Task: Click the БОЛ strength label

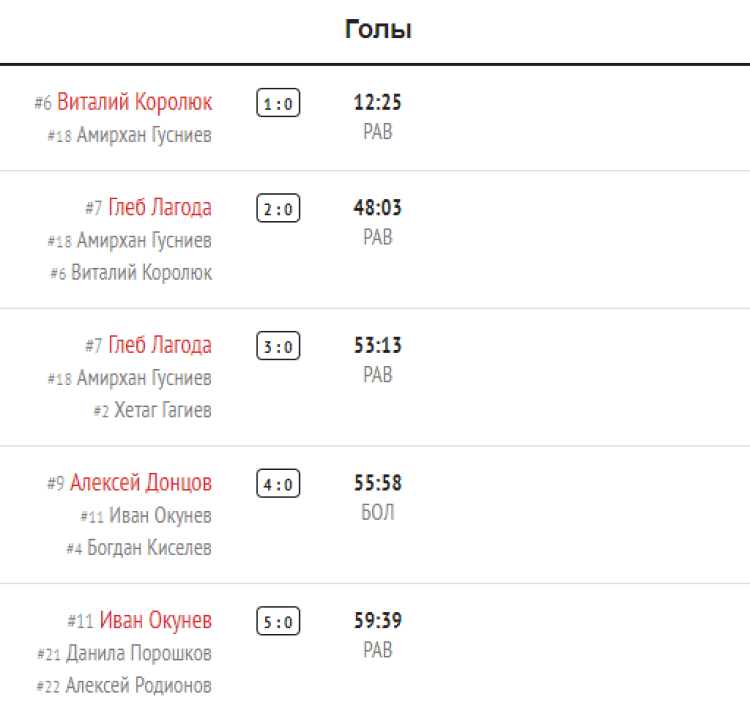Action: click(x=378, y=513)
